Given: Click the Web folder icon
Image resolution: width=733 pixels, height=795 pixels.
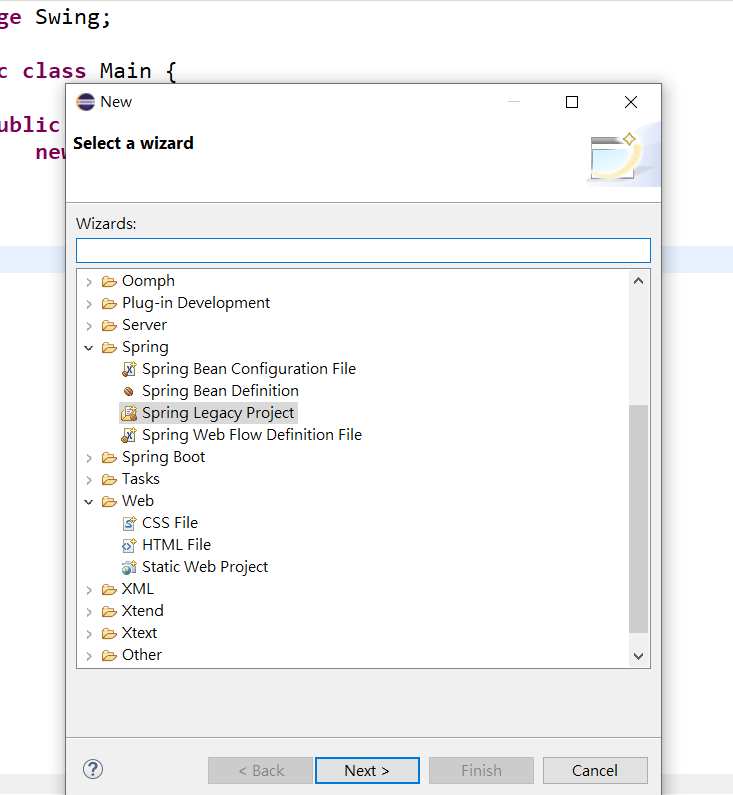Looking at the screenshot, I should click(109, 501).
